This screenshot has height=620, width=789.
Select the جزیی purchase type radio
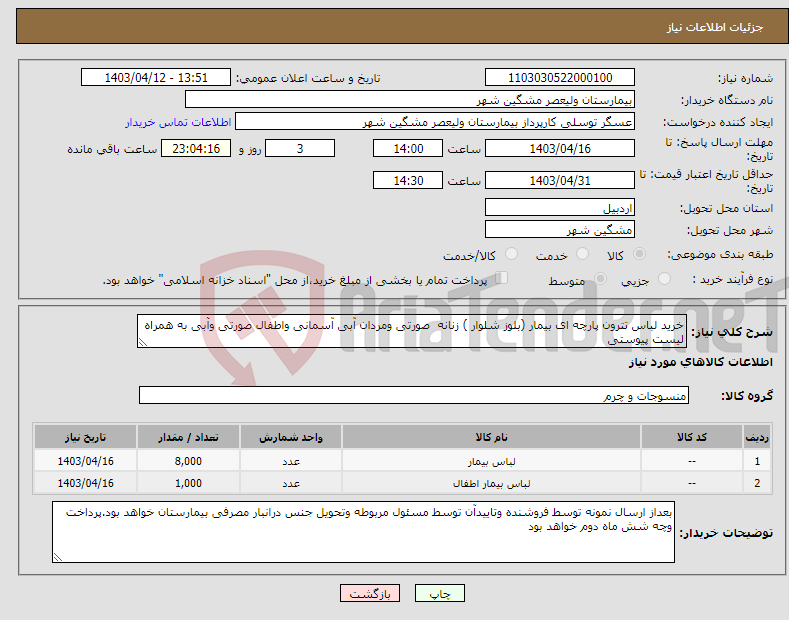[664, 278]
